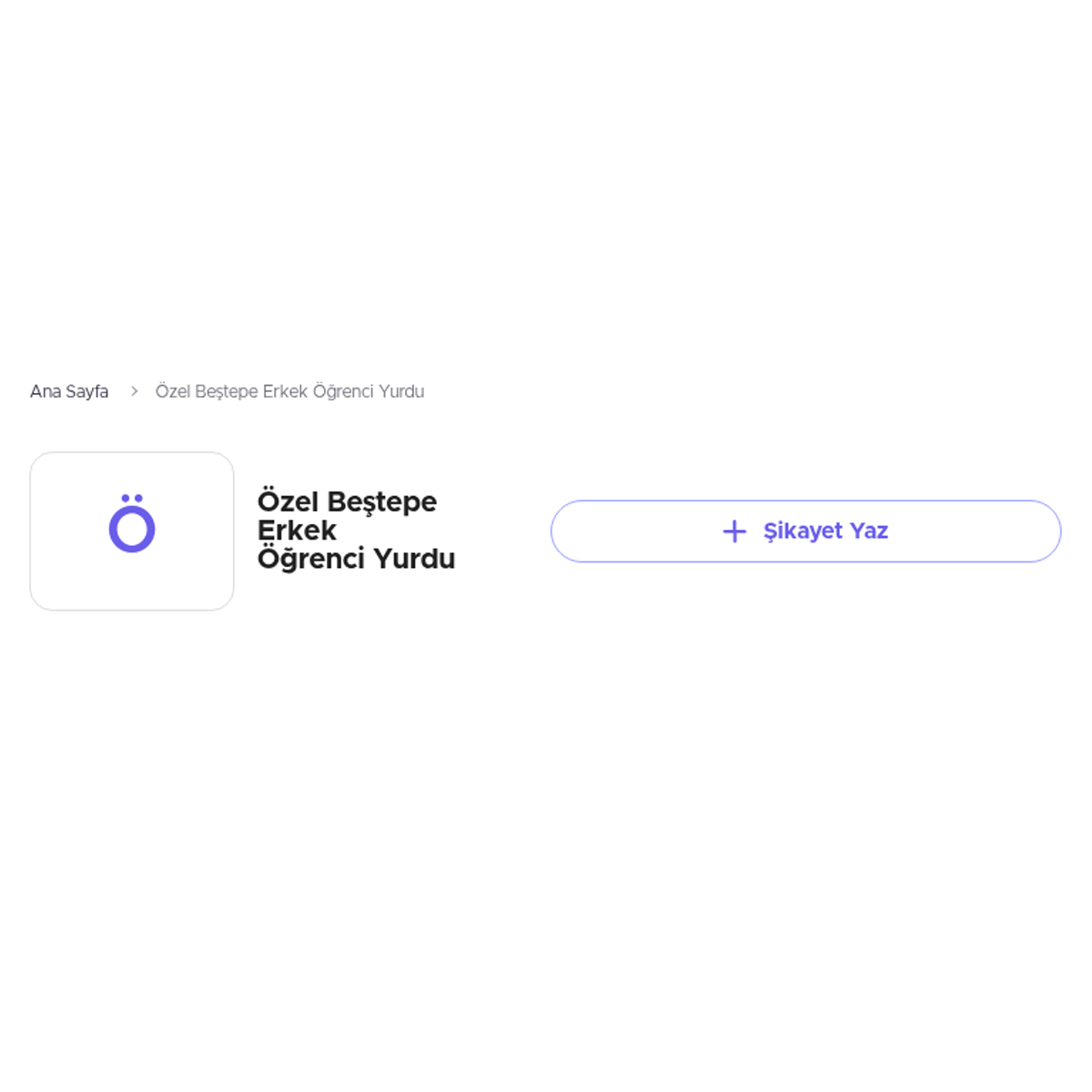
Task: Open the Ana Sayfa breadcrumb link
Action: [x=69, y=391]
